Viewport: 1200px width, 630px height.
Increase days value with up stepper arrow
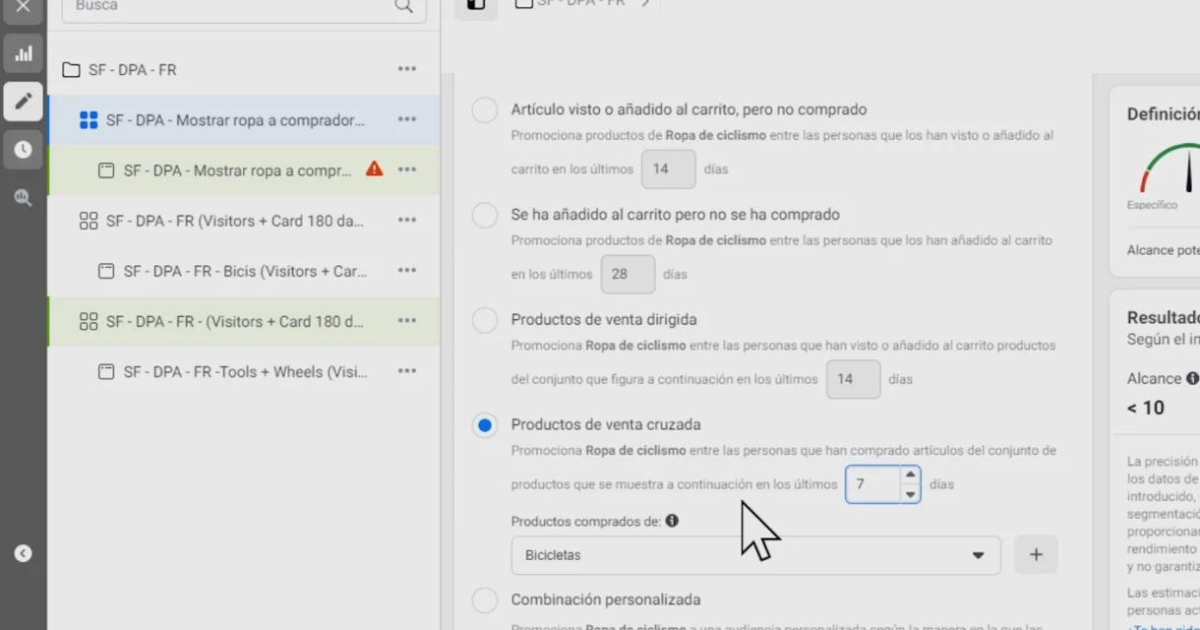pos(910,475)
